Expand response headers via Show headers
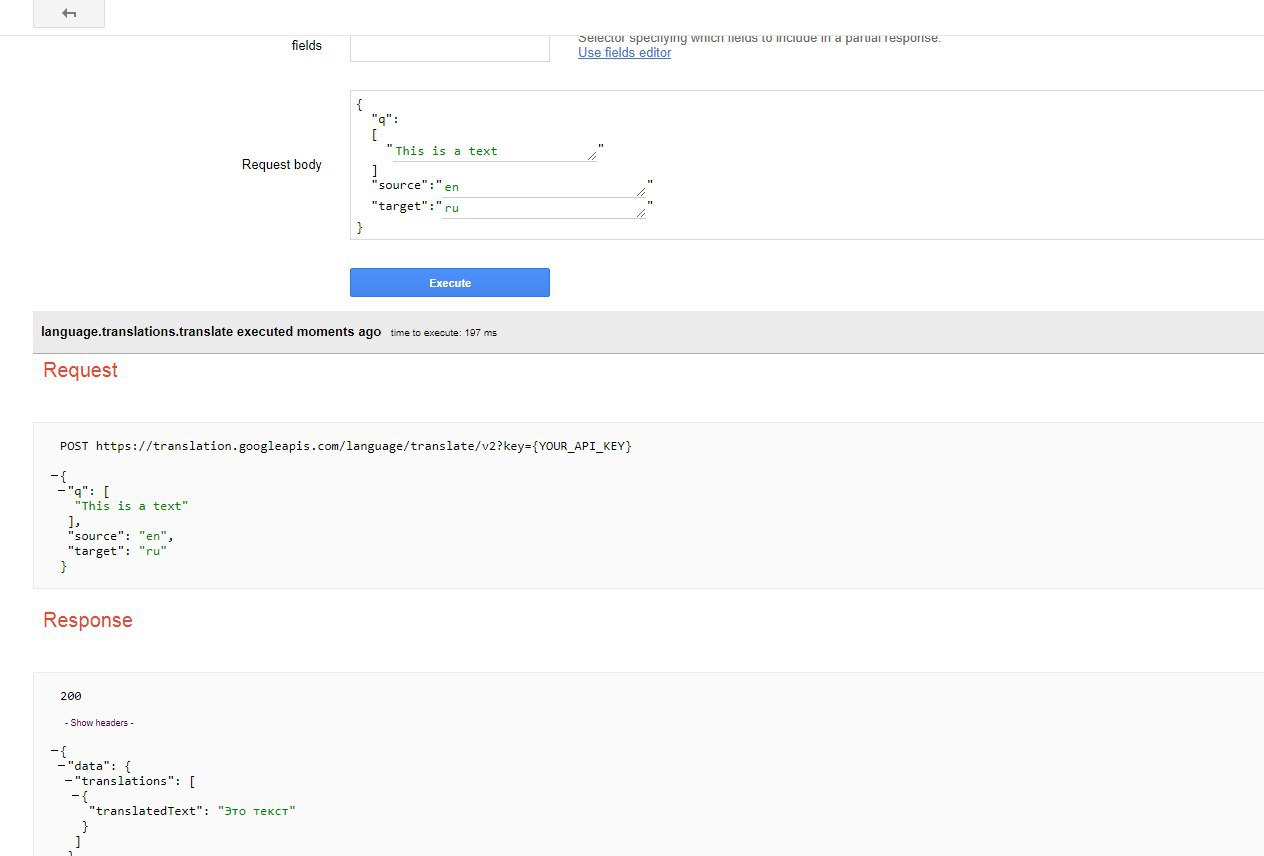 click(x=99, y=723)
